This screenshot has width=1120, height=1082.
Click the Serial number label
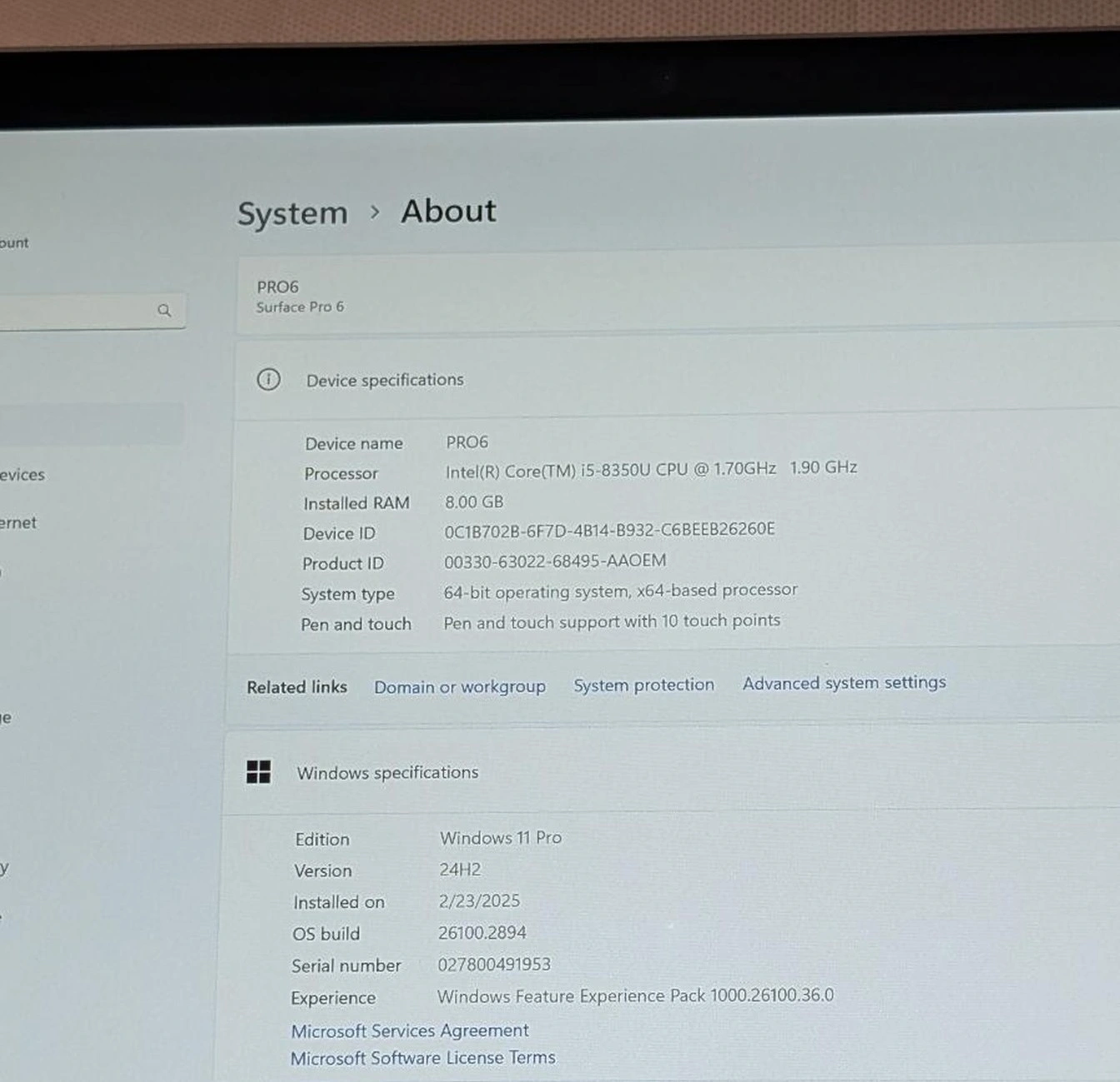(346, 965)
